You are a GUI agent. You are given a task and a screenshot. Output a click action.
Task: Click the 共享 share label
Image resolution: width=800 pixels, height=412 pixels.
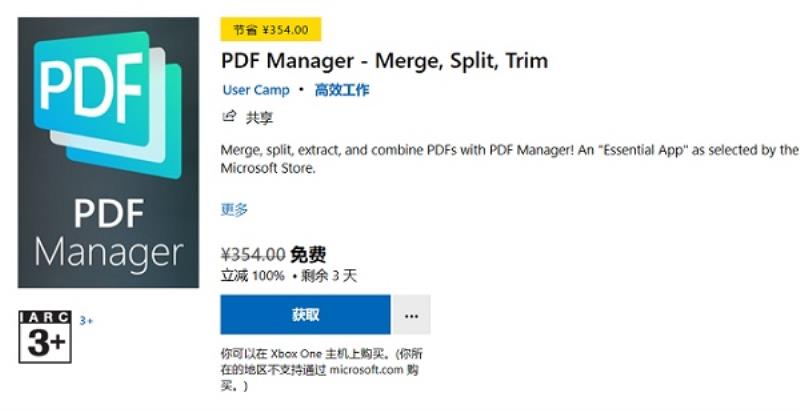coord(260,118)
